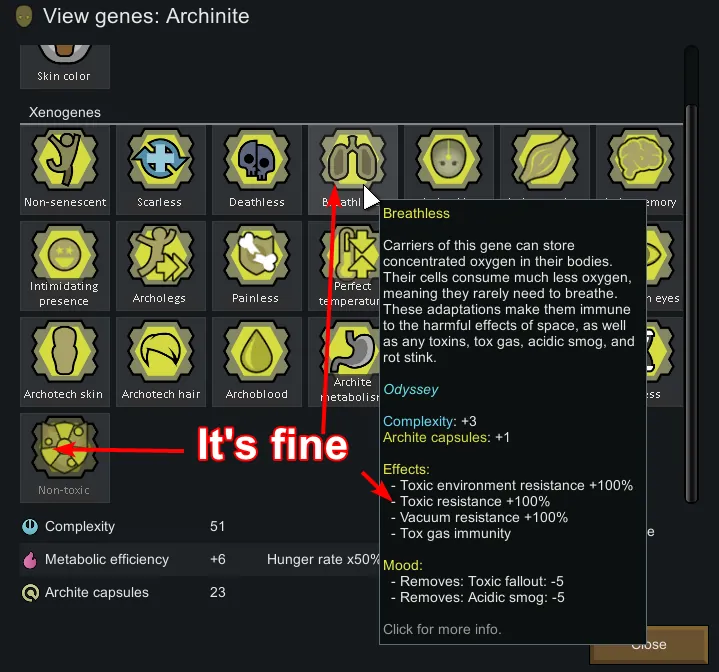Select the Non-senescent gene icon

pyautogui.click(x=65, y=169)
